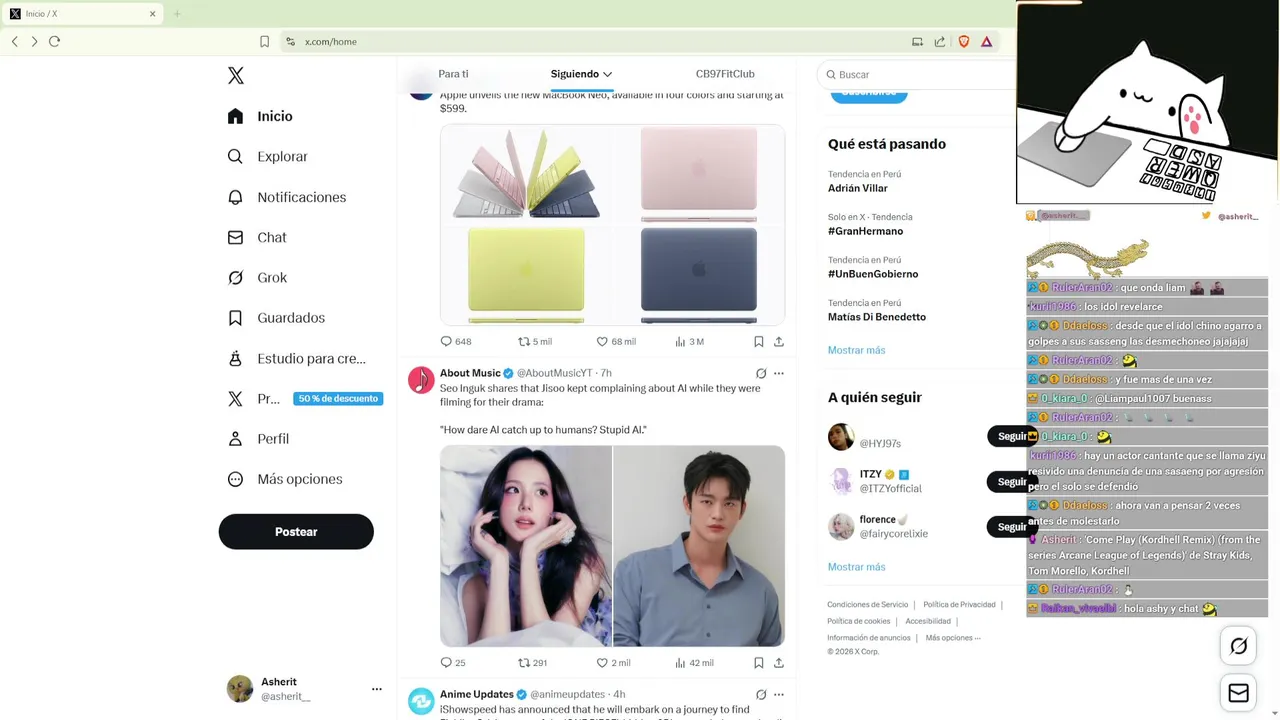Open Asherit account menu dots
The height and width of the screenshot is (720, 1280).
377,689
